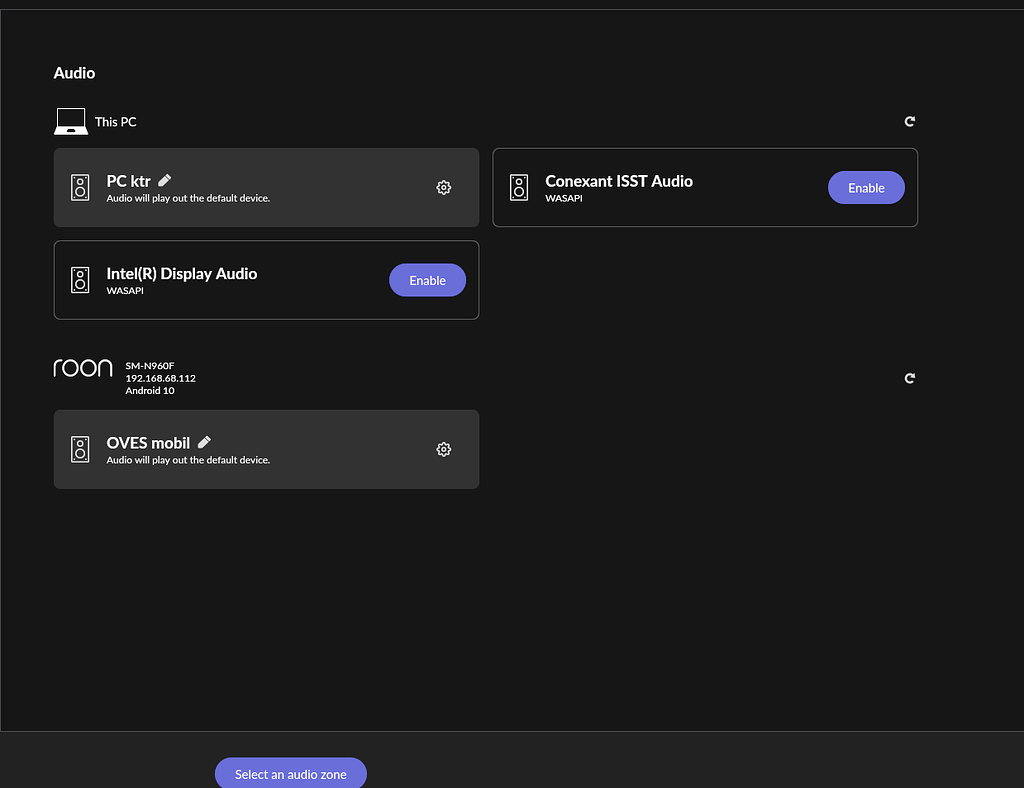Enable the Conexant ISST Audio device
This screenshot has width=1024, height=788.
(866, 187)
